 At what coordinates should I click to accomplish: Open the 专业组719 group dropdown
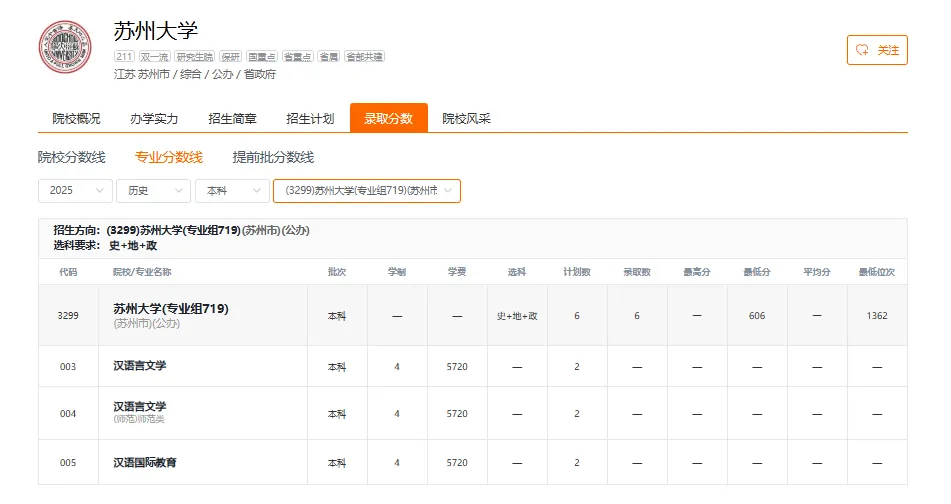(x=367, y=190)
